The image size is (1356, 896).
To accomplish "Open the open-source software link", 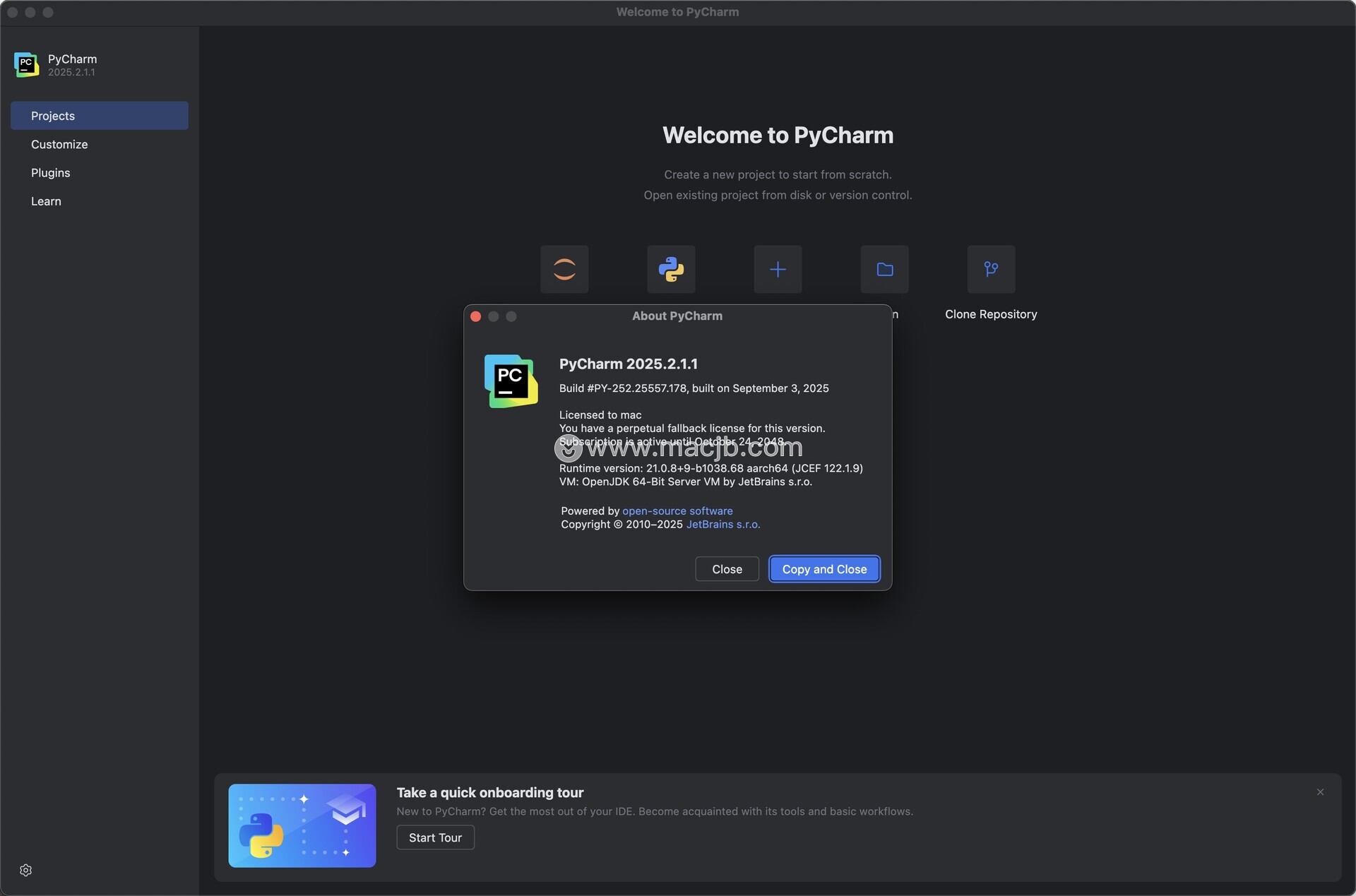I will tap(677, 511).
